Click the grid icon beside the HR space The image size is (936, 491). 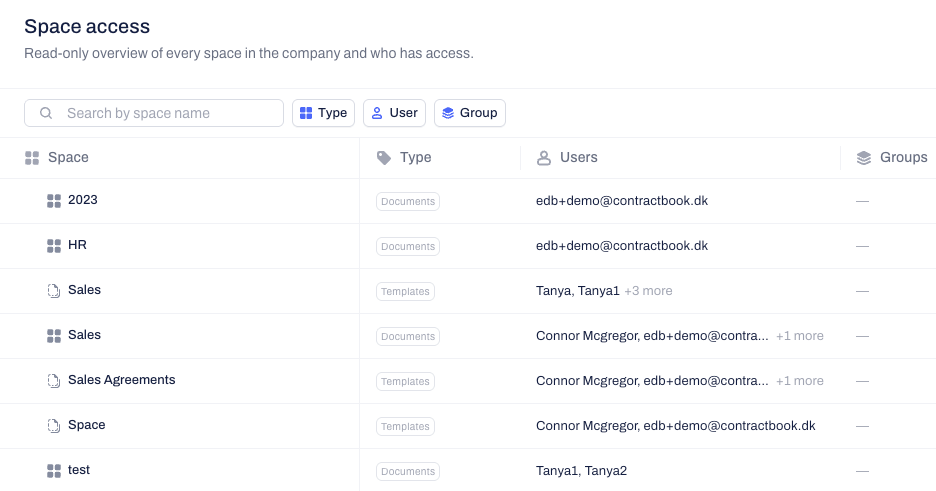coord(54,246)
